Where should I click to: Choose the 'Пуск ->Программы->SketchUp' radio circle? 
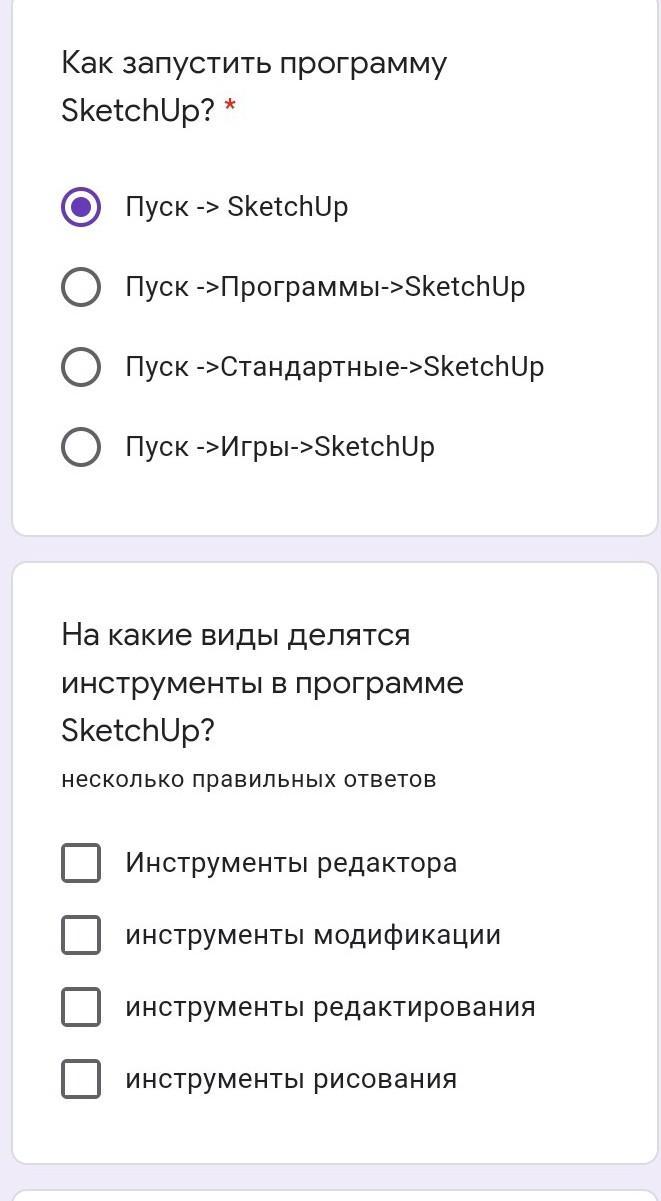tap(81, 287)
